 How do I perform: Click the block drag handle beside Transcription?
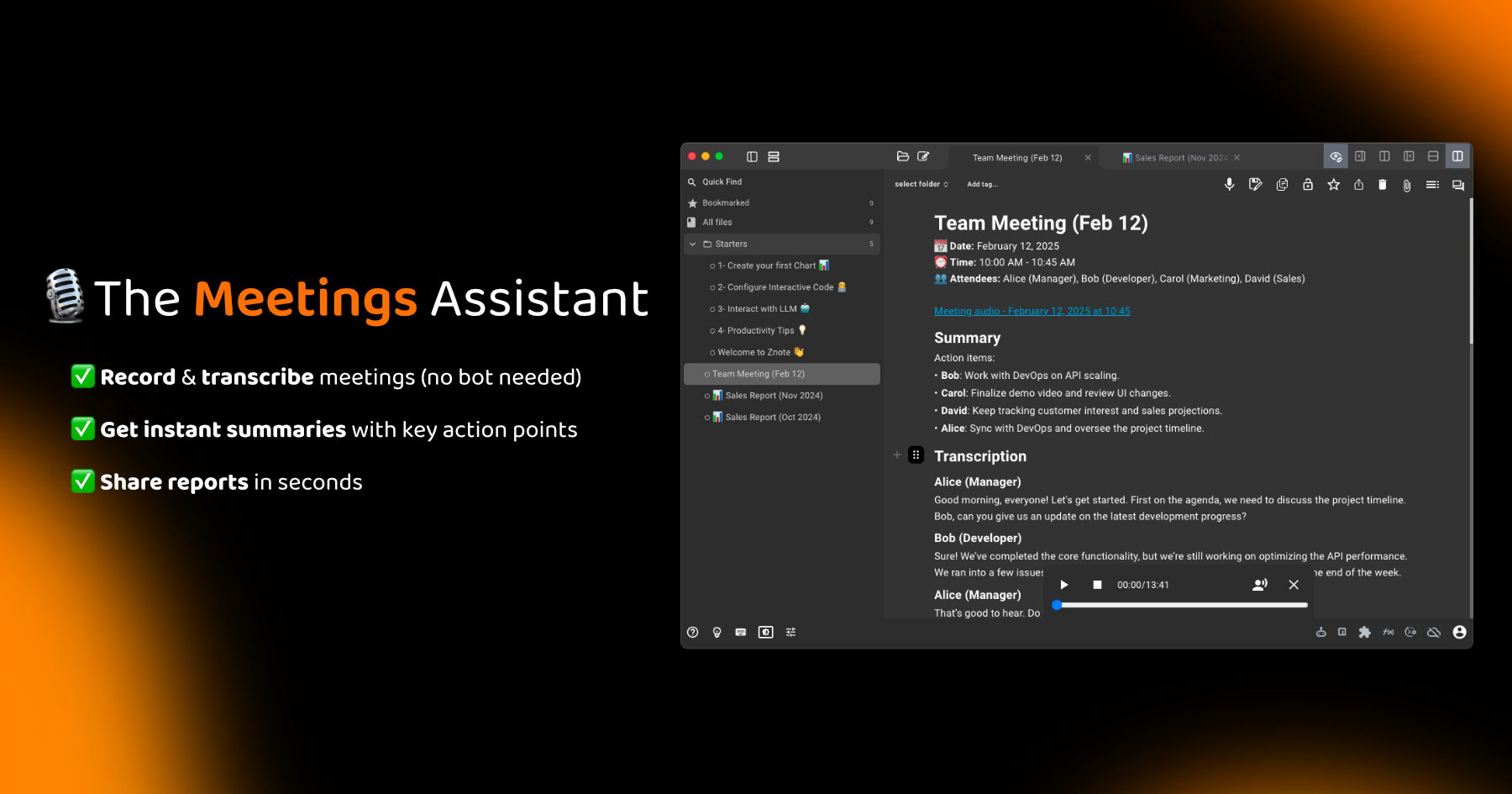click(x=916, y=455)
